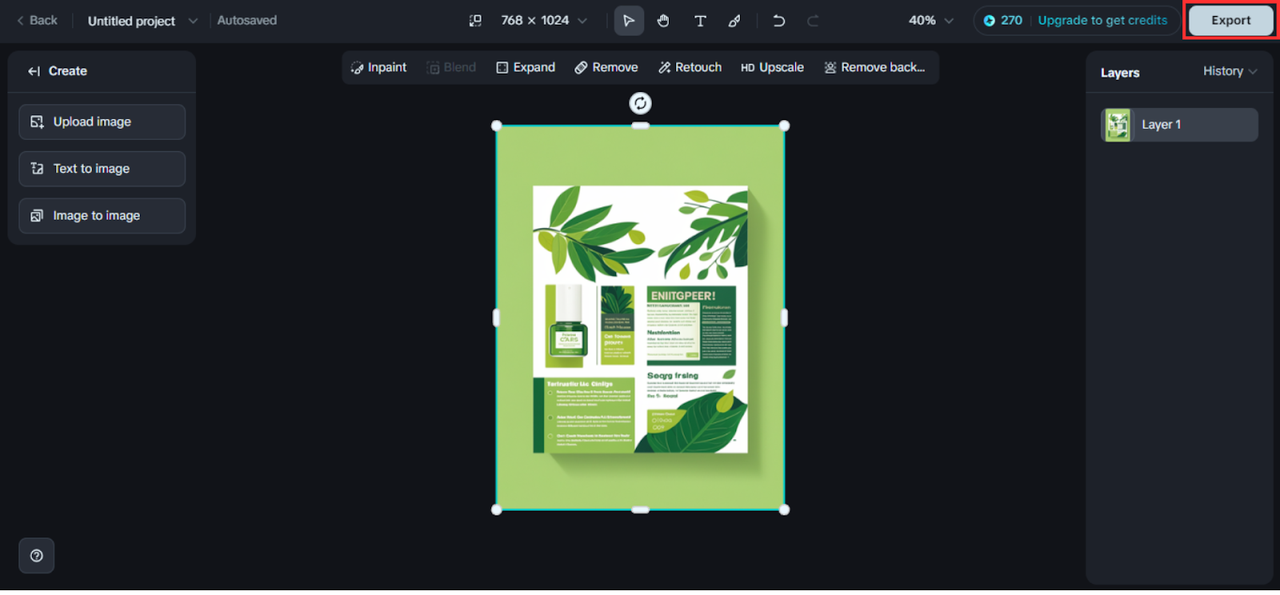The image size is (1280, 595).
Task: Choose the Retouch tool
Action: tap(690, 67)
